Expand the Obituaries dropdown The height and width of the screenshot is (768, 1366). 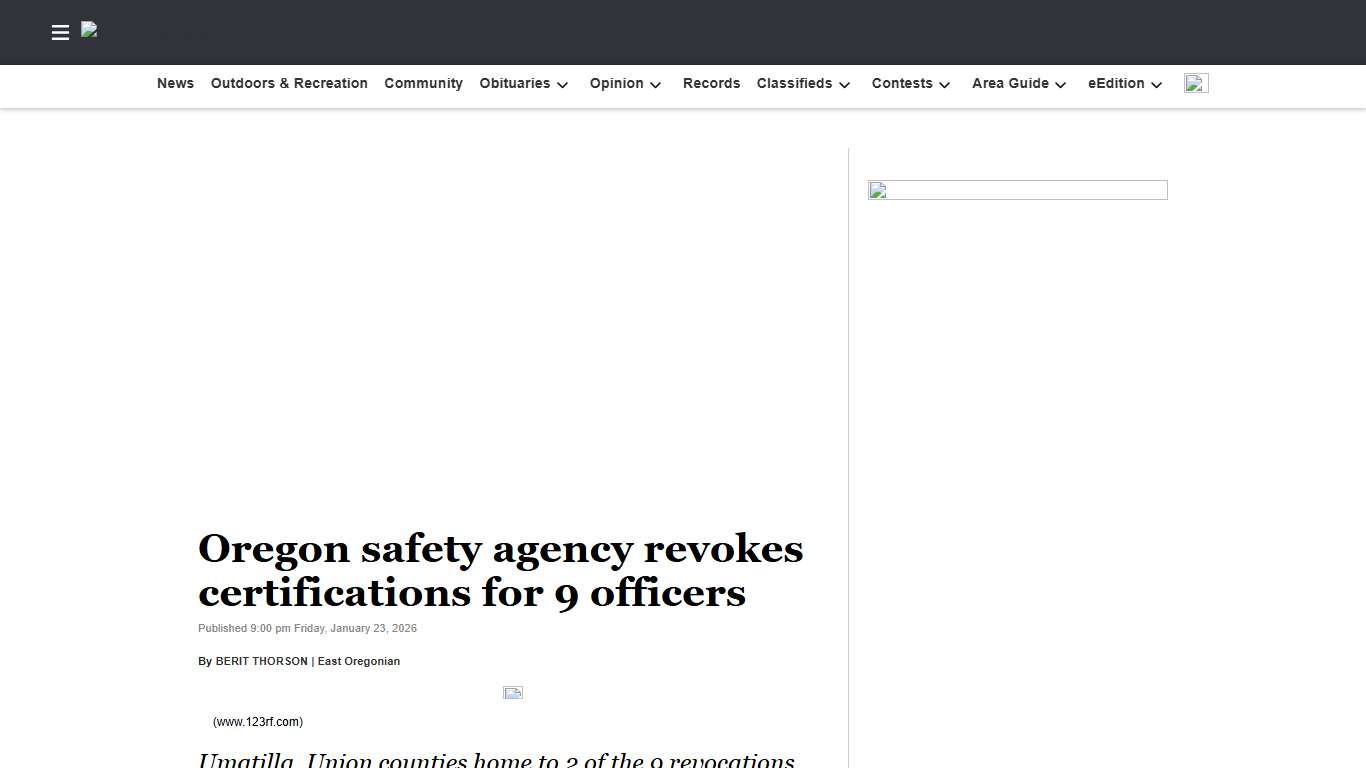pyautogui.click(x=523, y=84)
